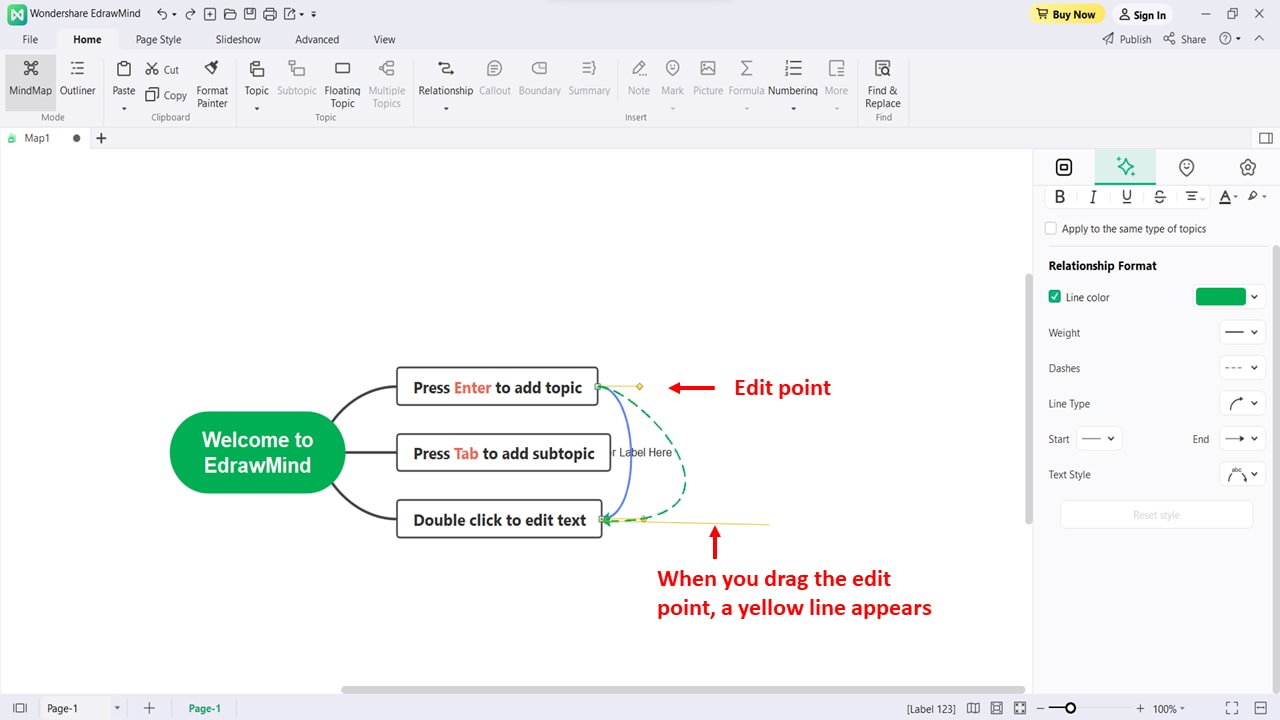The width and height of the screenshot is (1280, 720).
Task: Activate the Format Painter
Action: (212, 83)
